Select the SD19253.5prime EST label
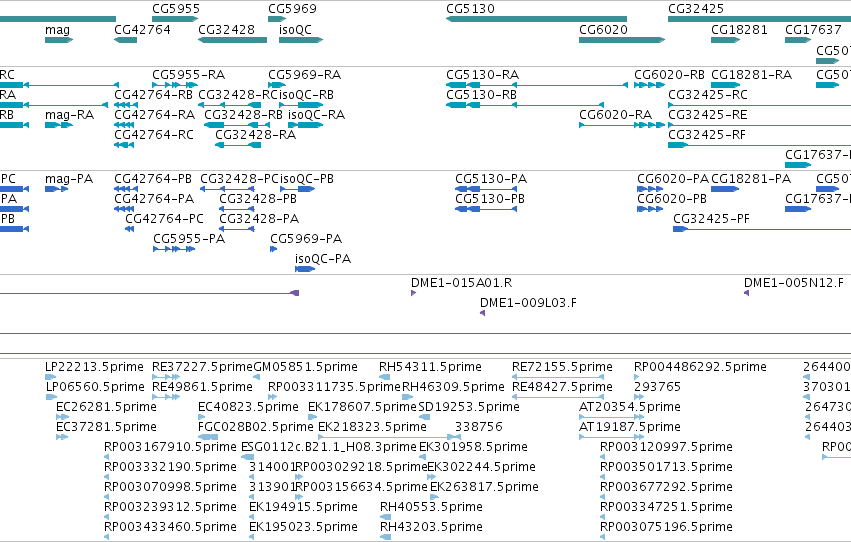The height and width of the screenshot is (542, 851). coord(469,407)
